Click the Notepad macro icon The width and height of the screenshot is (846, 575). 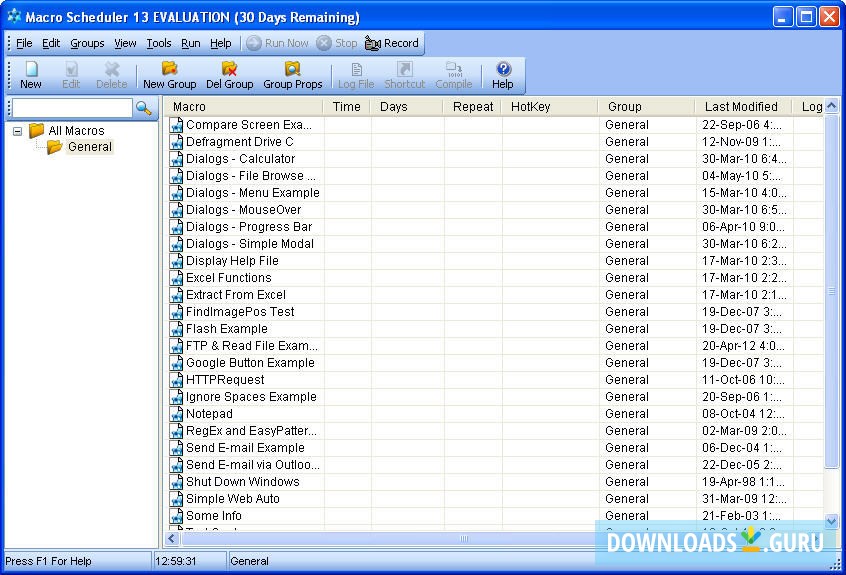click(176, 414)
